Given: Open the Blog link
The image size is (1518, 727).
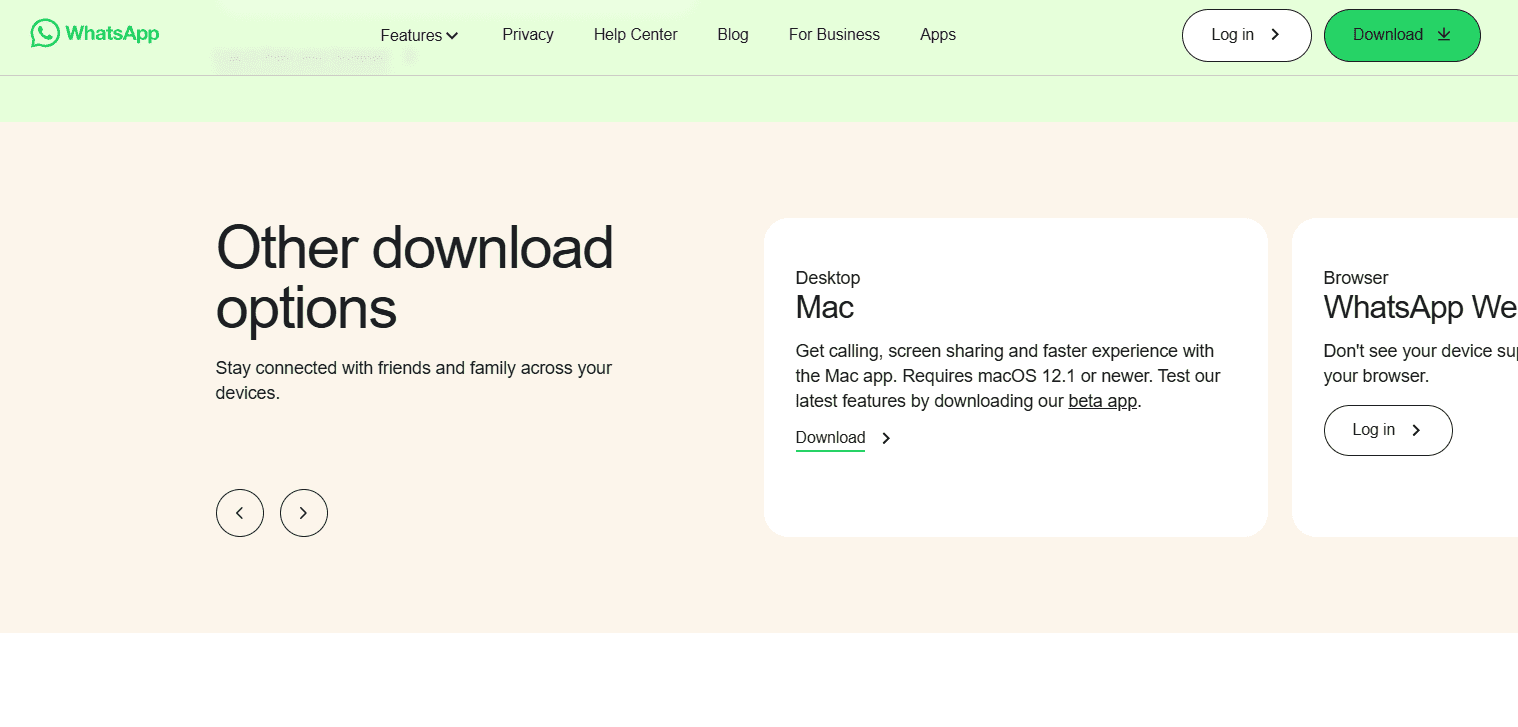Looking at the screenshot, I should [x=733, y=34].
